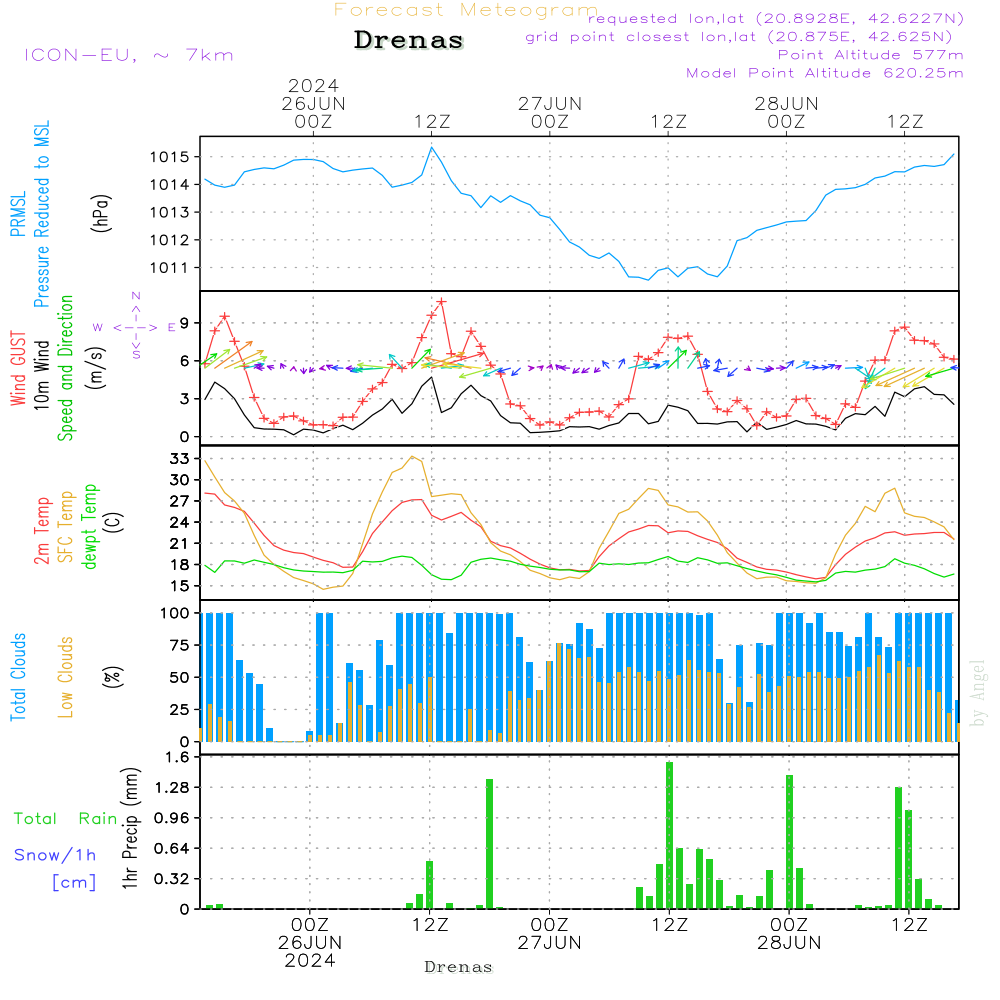Viewport: 1000px width, 1000px height.
Task: Click the blue "Snow/1h" legend label
Action: tap(55, 855)
